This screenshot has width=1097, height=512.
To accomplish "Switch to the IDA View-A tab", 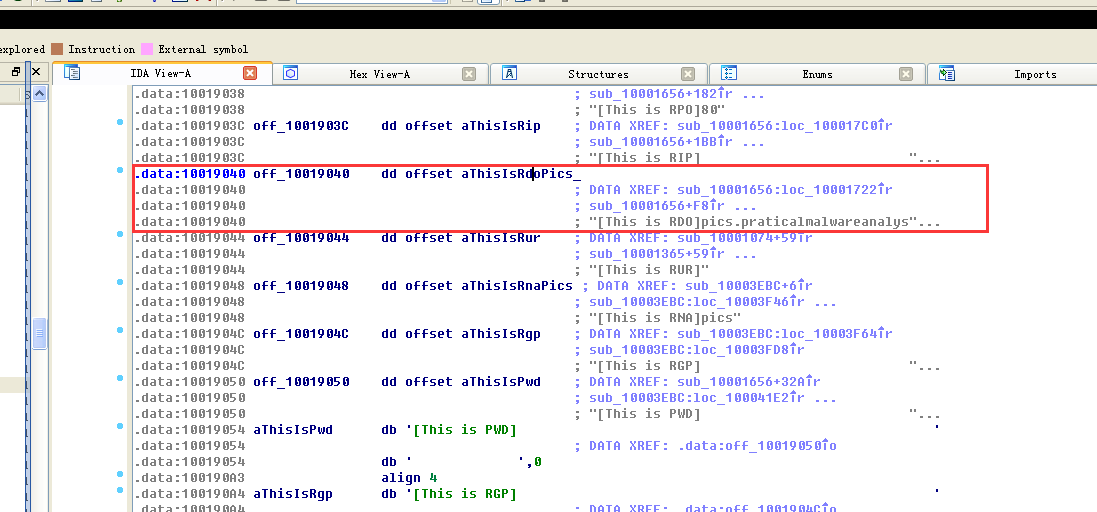I will tap(161, 73).
